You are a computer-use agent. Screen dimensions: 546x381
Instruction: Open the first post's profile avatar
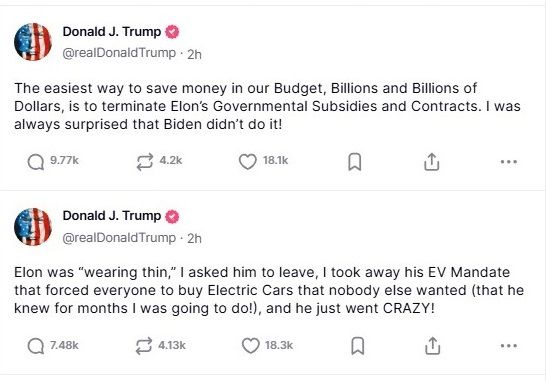click(33, 42)
